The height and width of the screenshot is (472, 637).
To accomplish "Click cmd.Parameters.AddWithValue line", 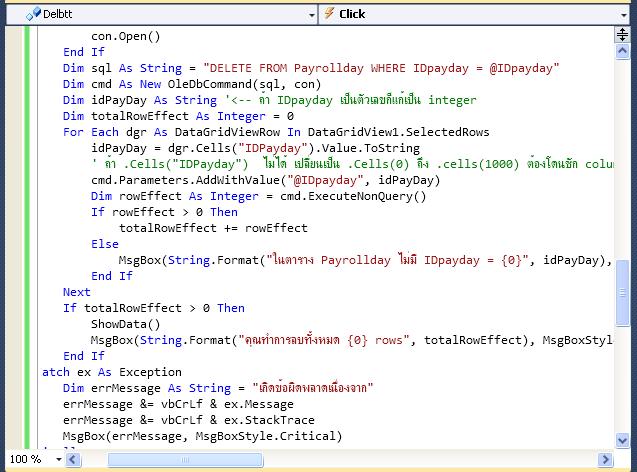I will (x=266, y=180).
